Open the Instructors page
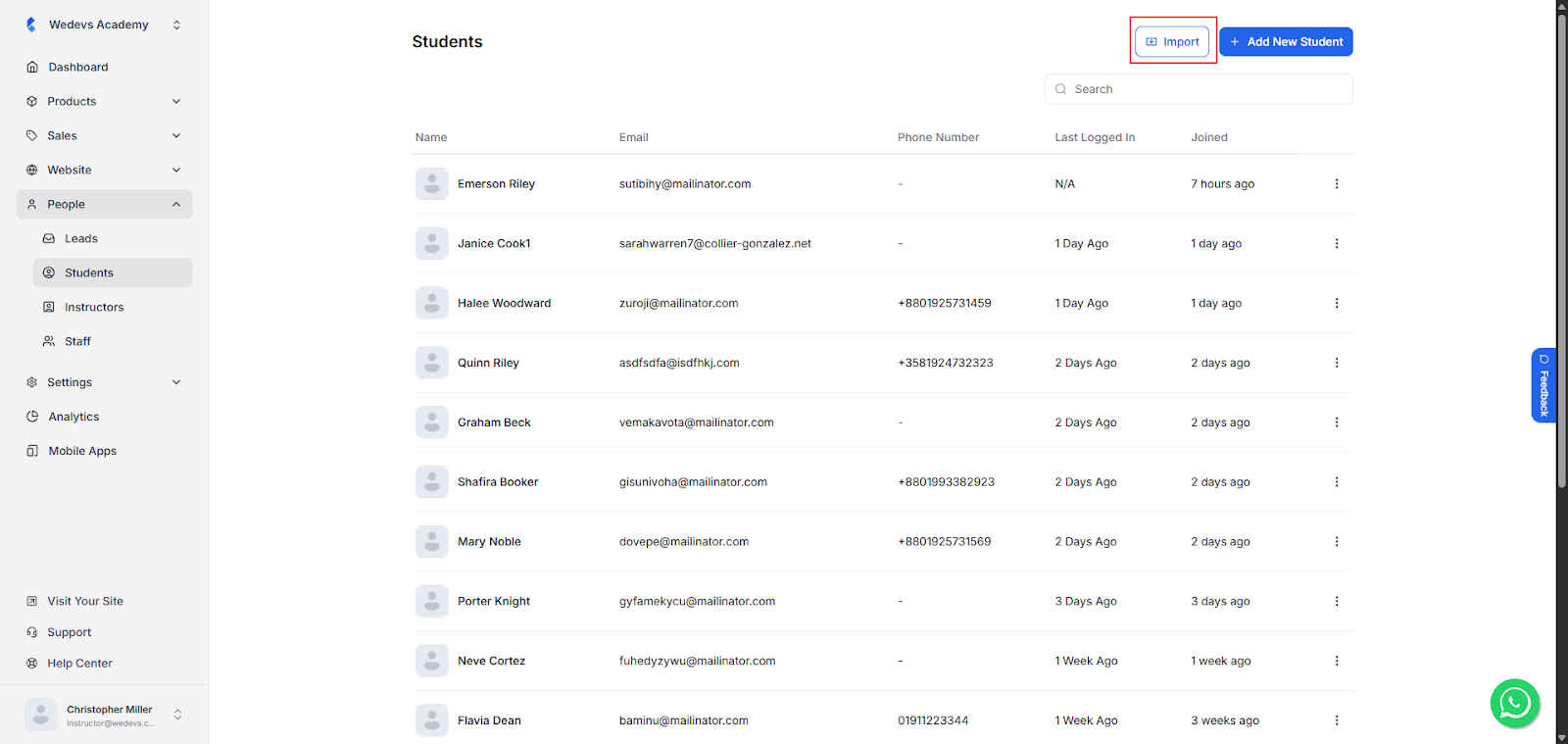This screenshot has height=744, width=1568. click(x=94, y=308)
